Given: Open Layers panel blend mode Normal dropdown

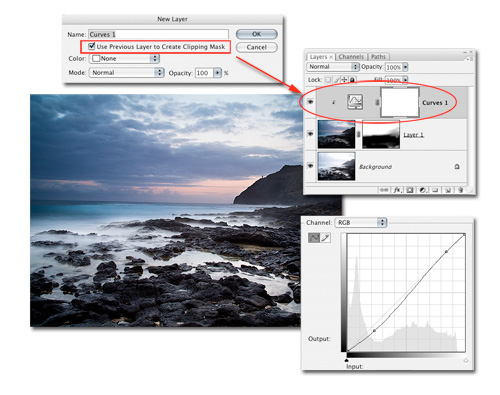Looking at the screenshot, I should coord(332,67).
